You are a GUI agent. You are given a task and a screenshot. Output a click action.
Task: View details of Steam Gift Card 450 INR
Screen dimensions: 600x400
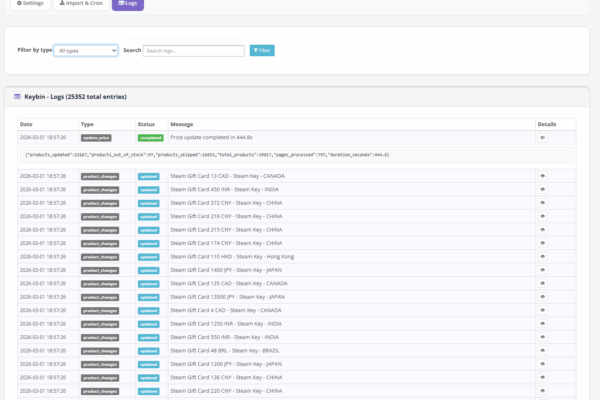[x=543, y=189]
